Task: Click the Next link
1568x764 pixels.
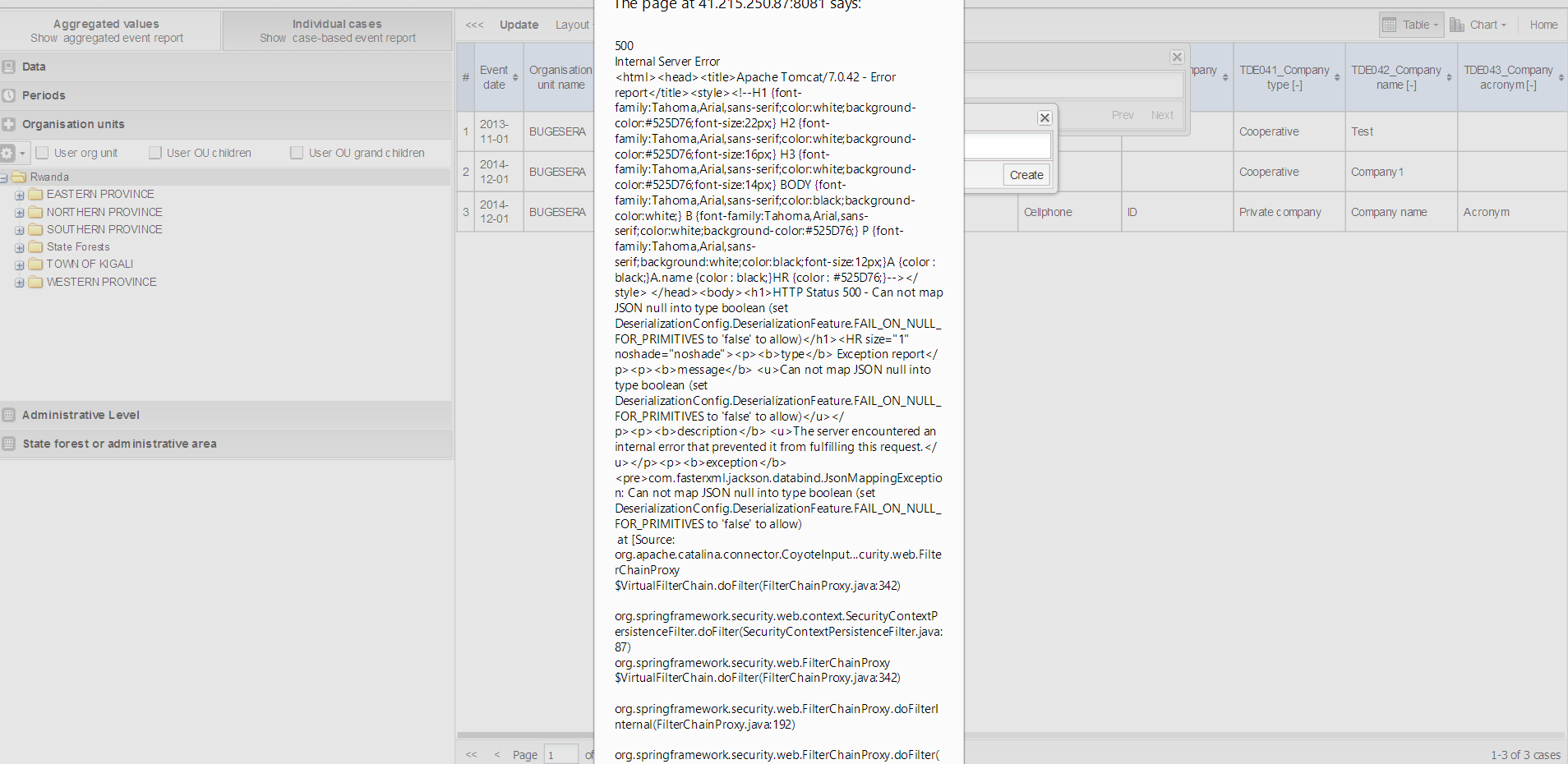Action: pyautogui.click(x=1162, y=115)
